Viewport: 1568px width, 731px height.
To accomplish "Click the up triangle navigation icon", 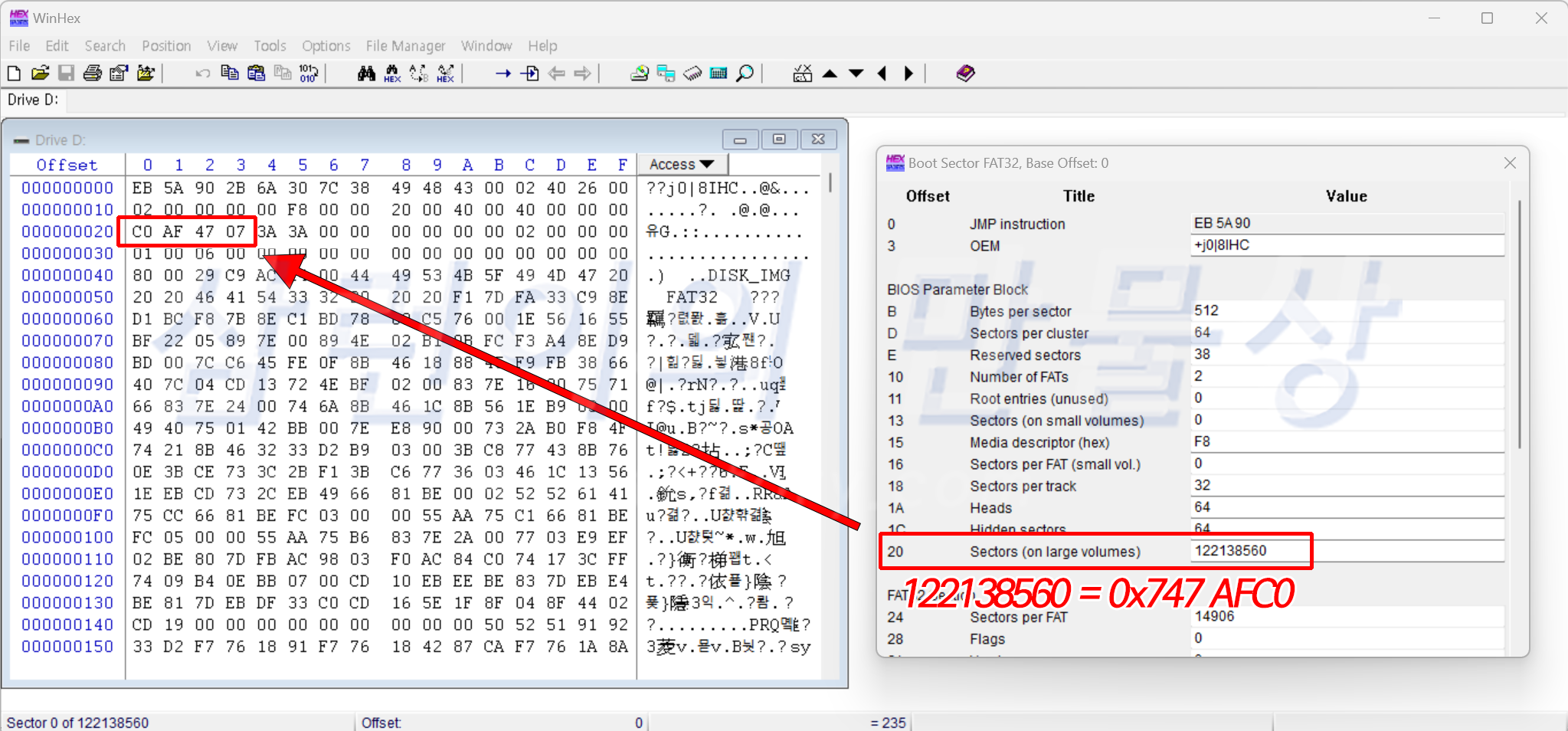I will [x=830, y=74].
